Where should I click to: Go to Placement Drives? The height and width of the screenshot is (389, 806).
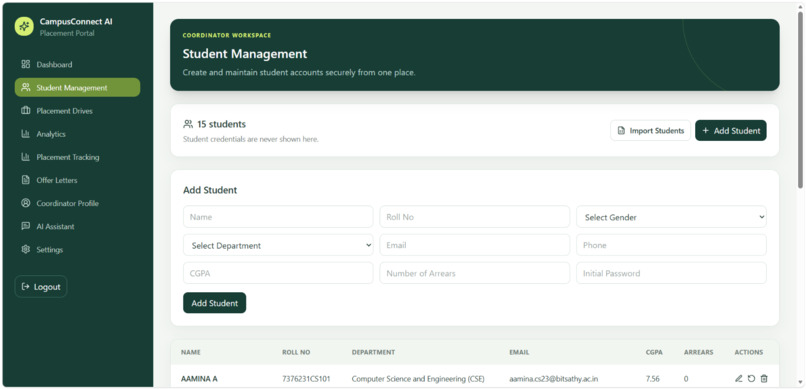point(77,110)
